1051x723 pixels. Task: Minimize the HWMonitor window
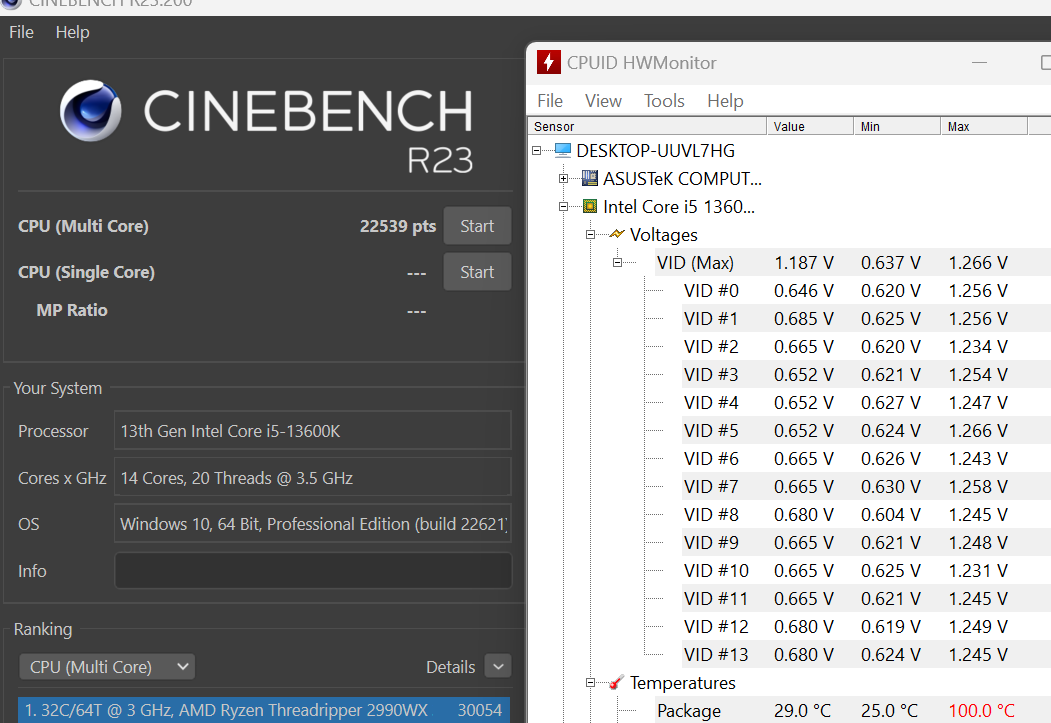(979, 62)
